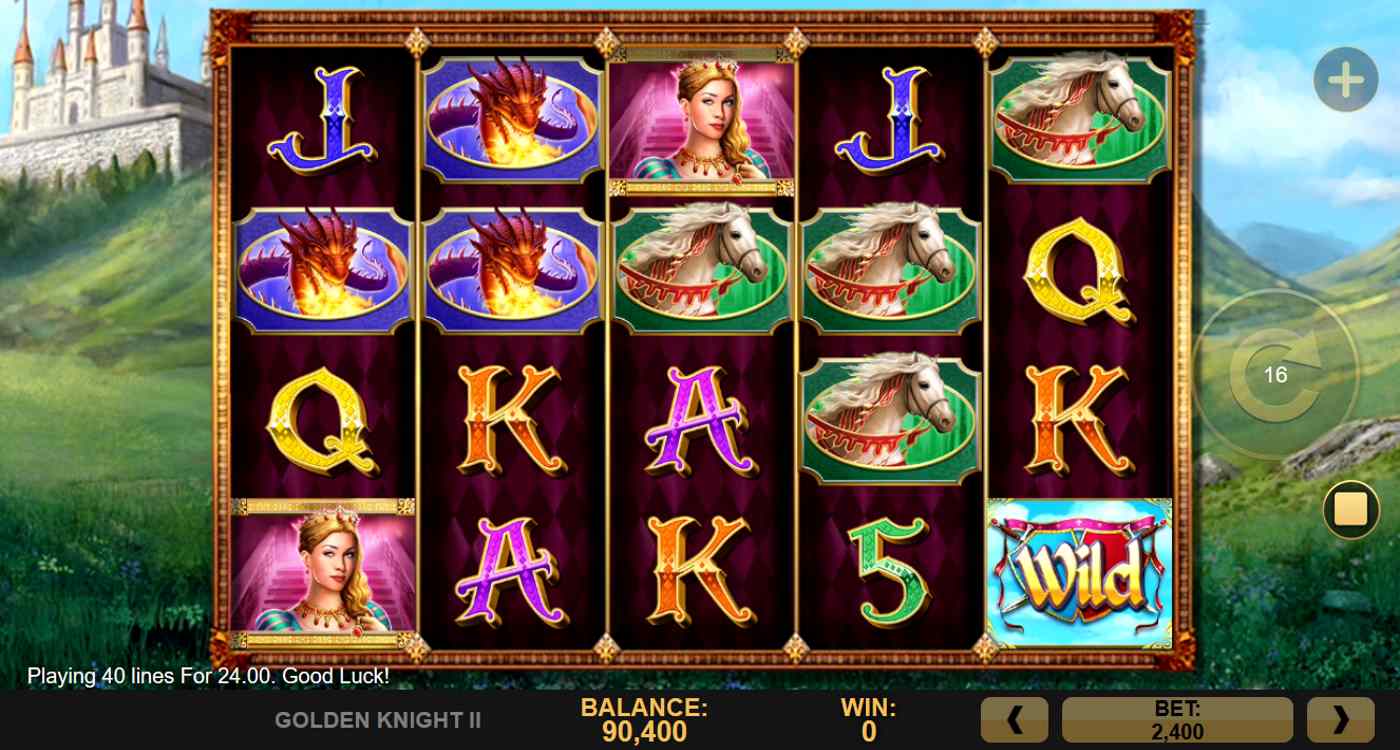1400x750 pixels.
Task: Select the Wild symbol on the fifth reel
Action: [1078, 573]
